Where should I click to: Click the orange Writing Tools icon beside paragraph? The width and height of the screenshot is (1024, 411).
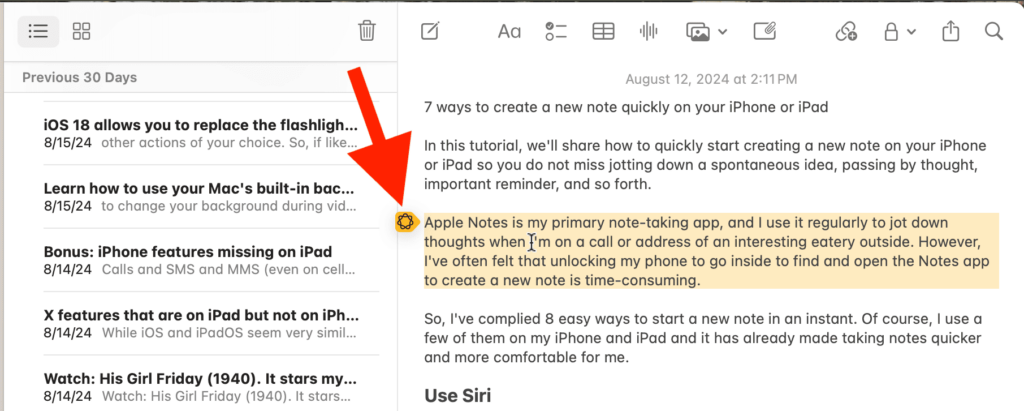[405, 222]
